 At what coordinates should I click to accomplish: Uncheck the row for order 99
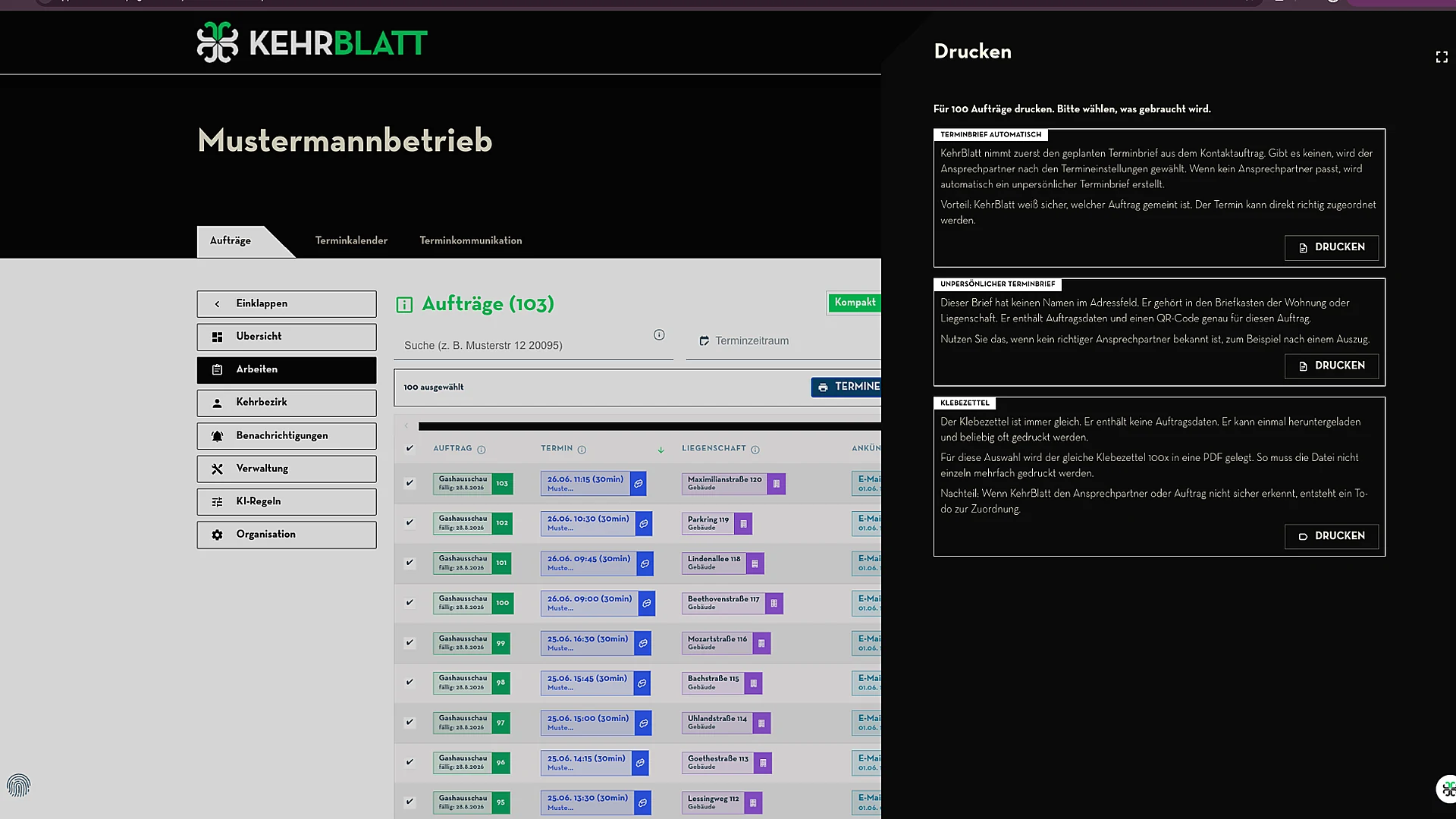(x=409, y=642)
